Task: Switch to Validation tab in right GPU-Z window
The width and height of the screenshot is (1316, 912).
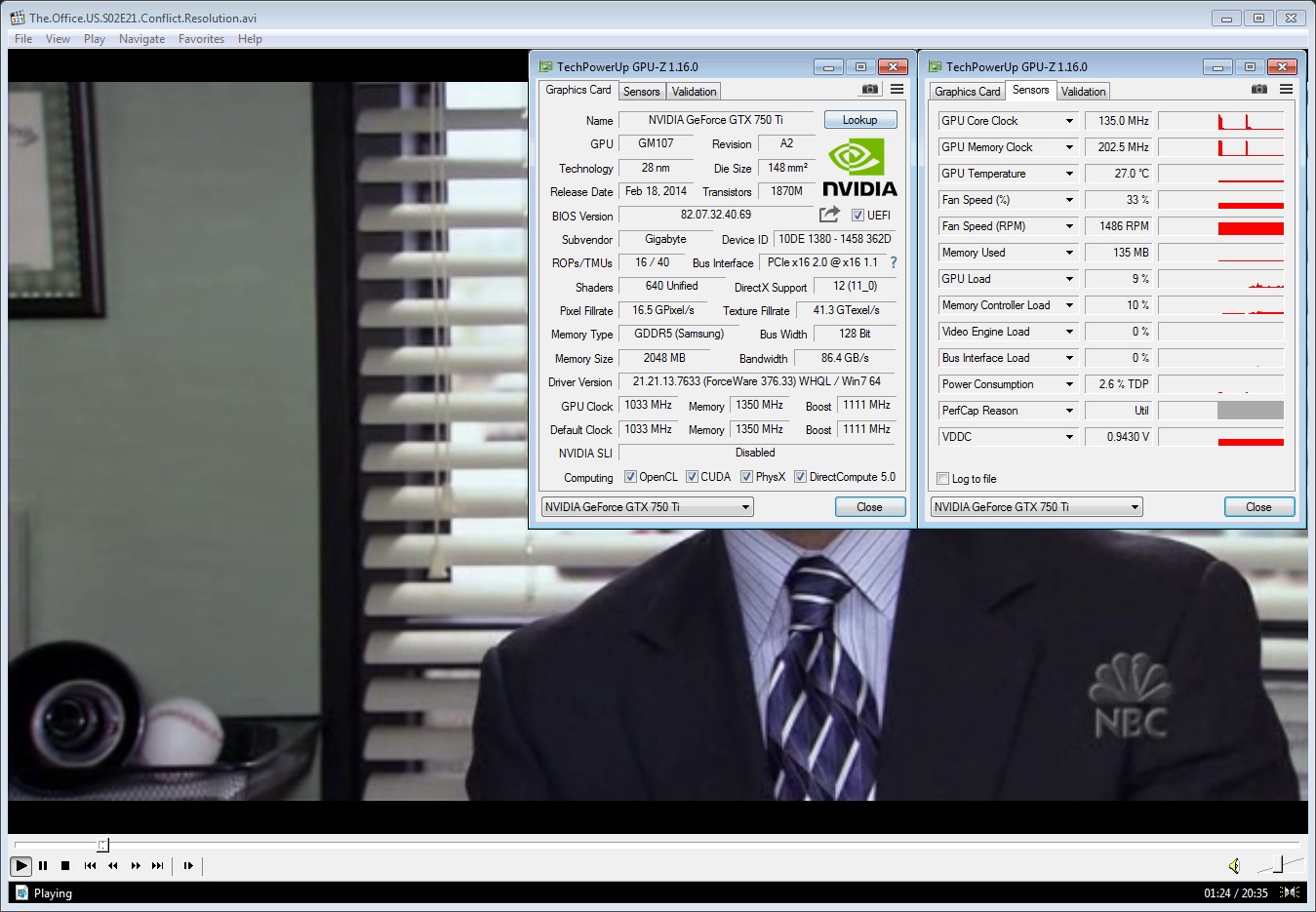Action: [1083, 91]
